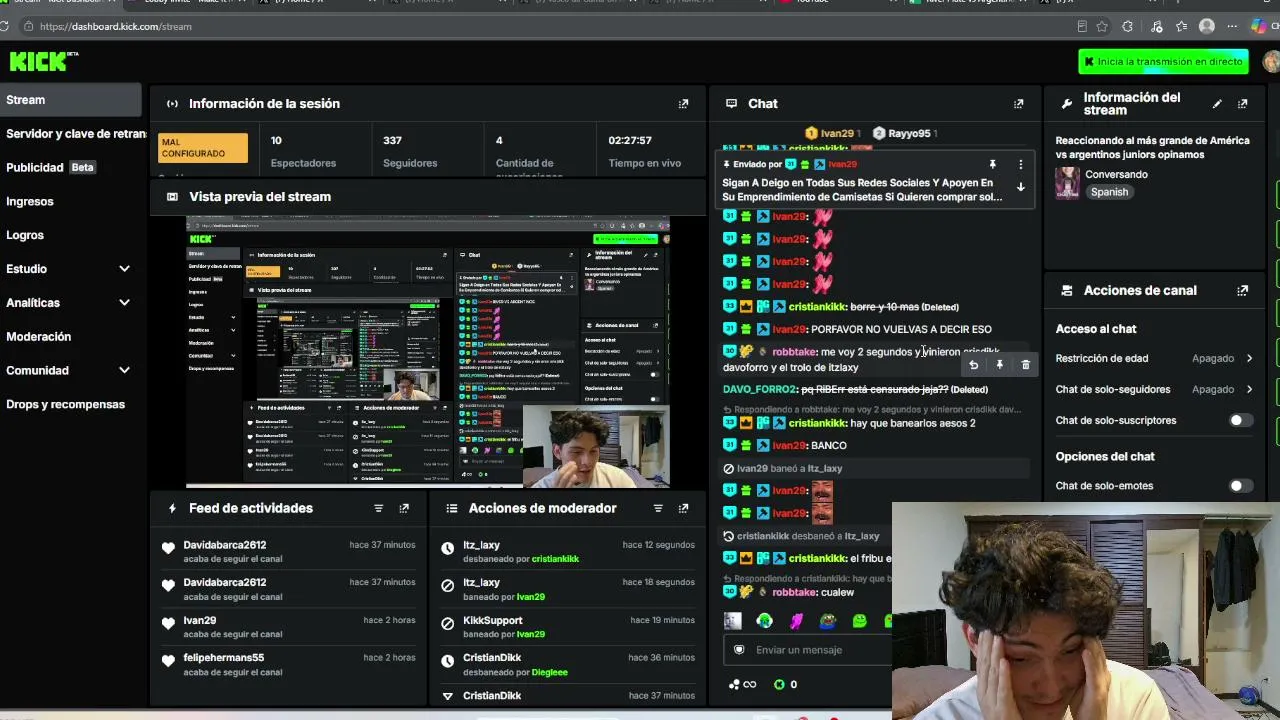The height and width of the screenshot is (720, 1280).
Task: Click DAVO_FORRO2 username in chat
Action: point(760,390)
